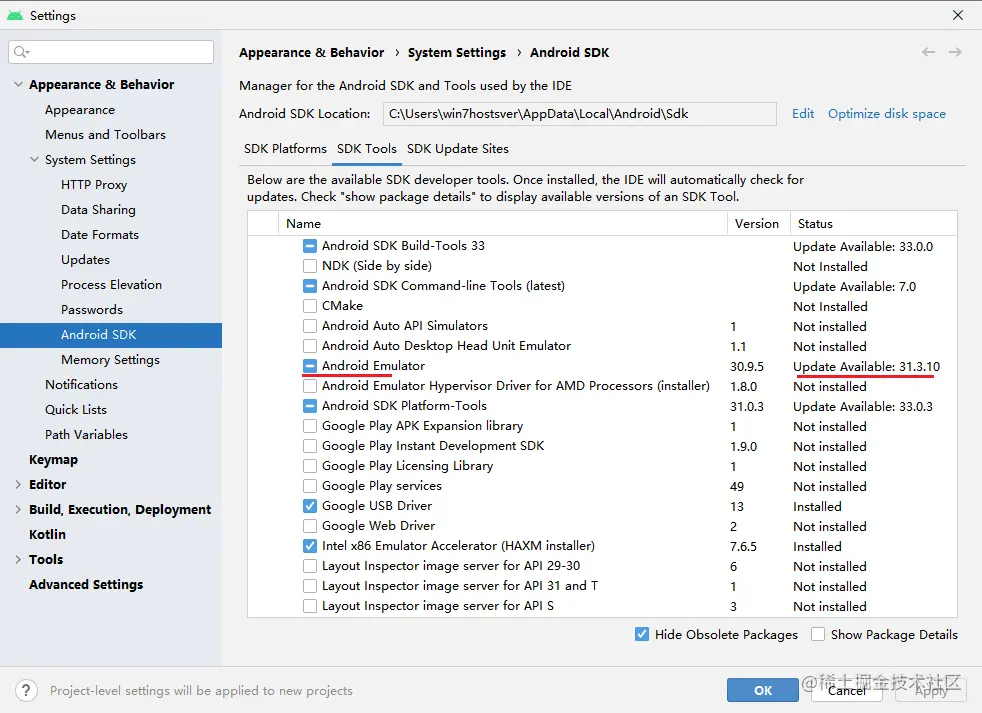Click the Status column header
The image size is (982, 713).
click(874, 224)
